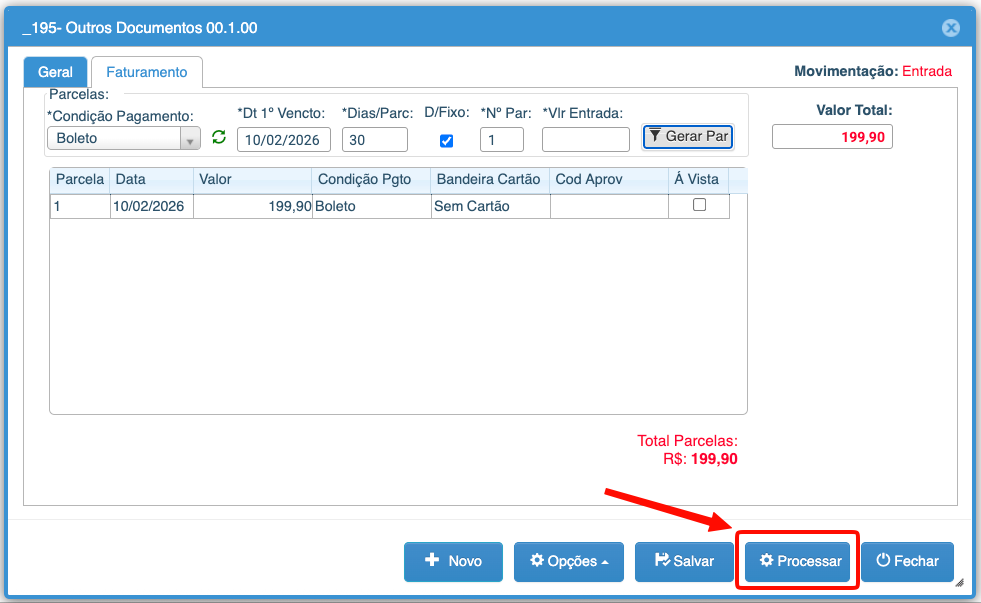Viewport: 981px width, 603px height.
Task: Click the Vlr Entrada input field
Action: [x=585, y=139]
